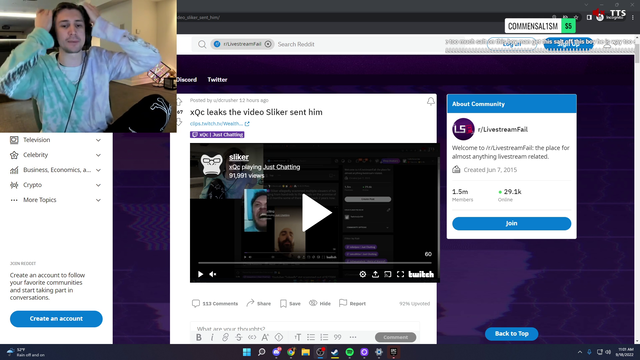Image resolution: width=640 pixels, height=360 pixels.
Task: Open Spotify from the taskbar
Action: [350, 352]
